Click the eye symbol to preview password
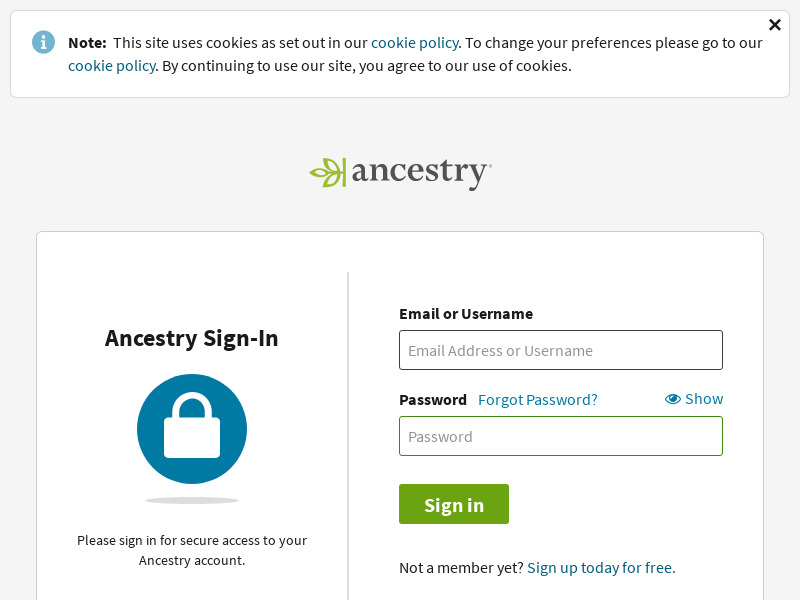The height and width of the screenshot is (600, 800). (x=674, y=398)
